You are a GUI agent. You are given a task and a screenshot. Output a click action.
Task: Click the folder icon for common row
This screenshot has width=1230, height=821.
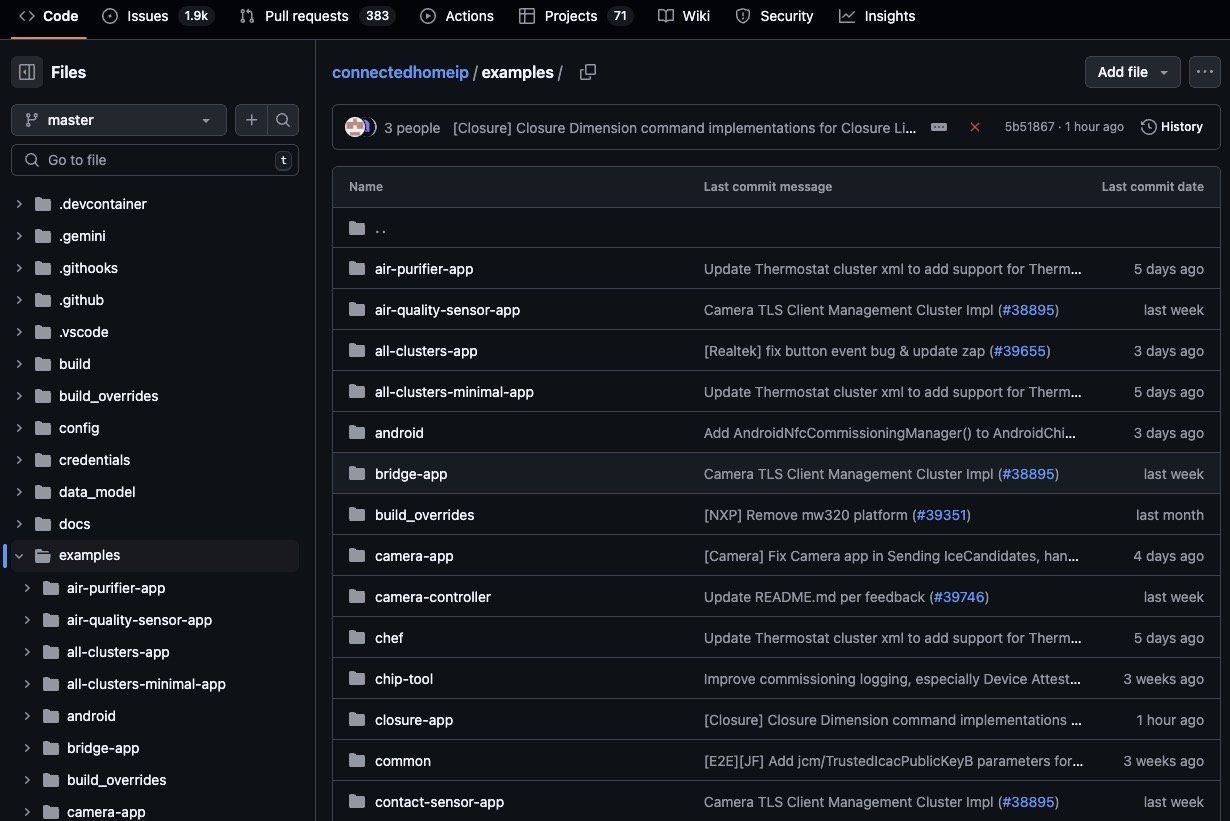tap(357, 761)
